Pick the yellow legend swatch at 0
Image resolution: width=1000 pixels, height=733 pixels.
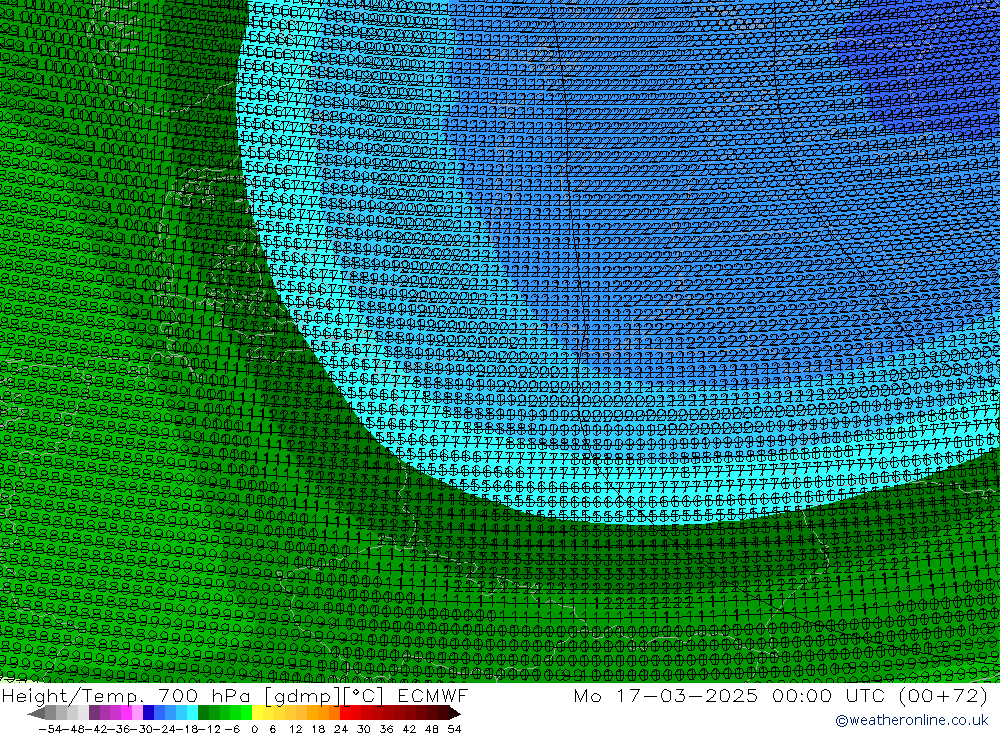(x=258, y=713)
